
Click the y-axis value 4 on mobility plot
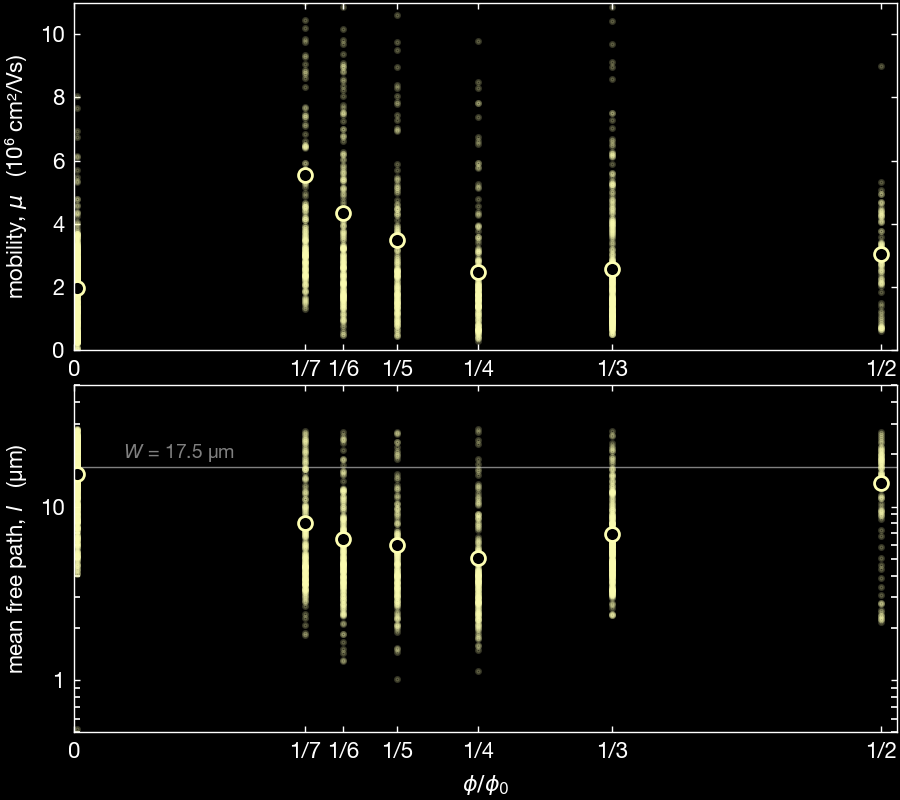(x=59, y=224)
